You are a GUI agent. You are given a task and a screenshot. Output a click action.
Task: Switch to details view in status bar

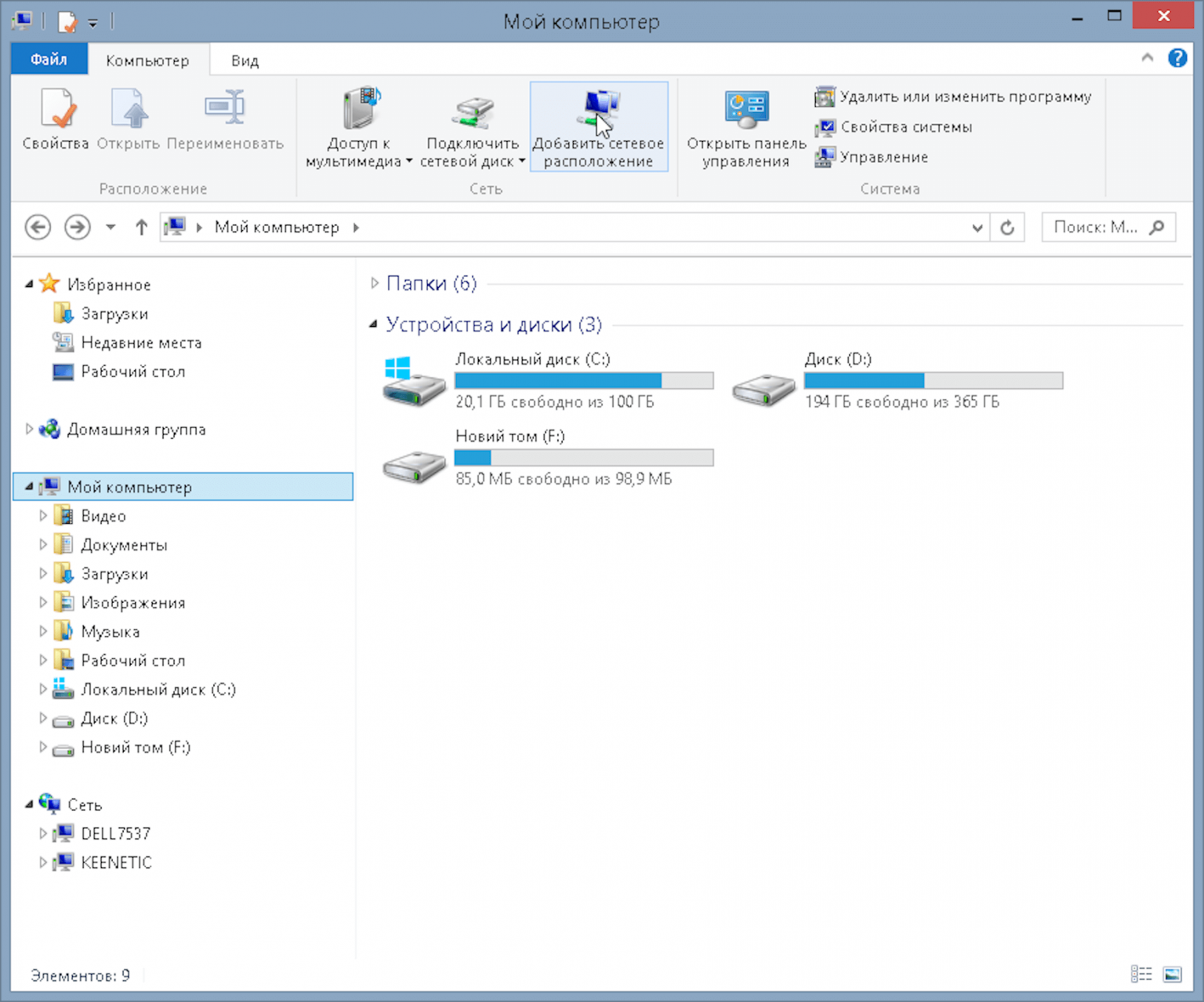(x=1141, y=975)
